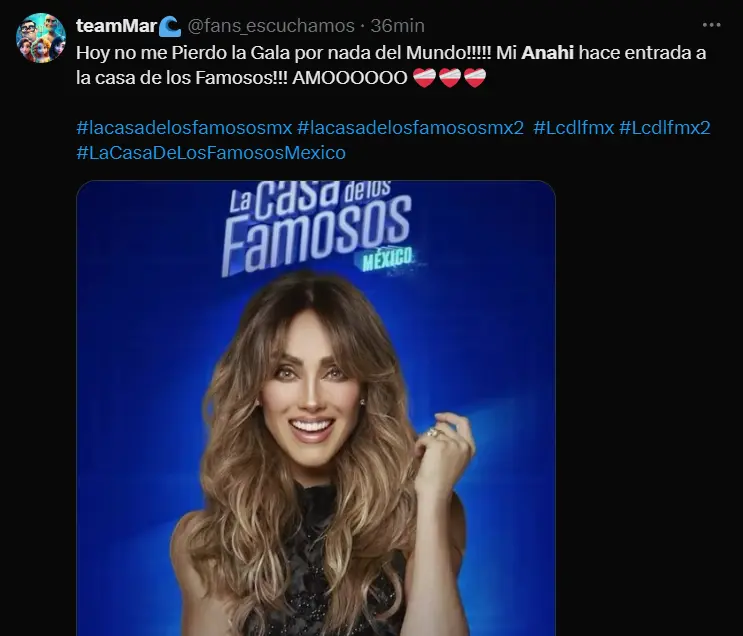Click the word AMOOOOOO in the tweet
The image size is (743, 636).
[350, 78]
